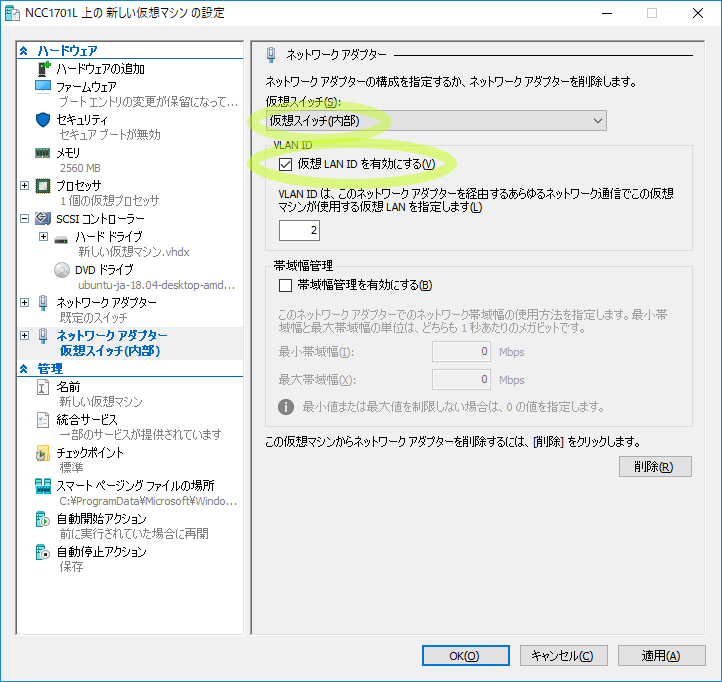This screenshot has width=722, height=682.
Task: Click the プロセッサ CPU icon
Action: pos(43,186)
